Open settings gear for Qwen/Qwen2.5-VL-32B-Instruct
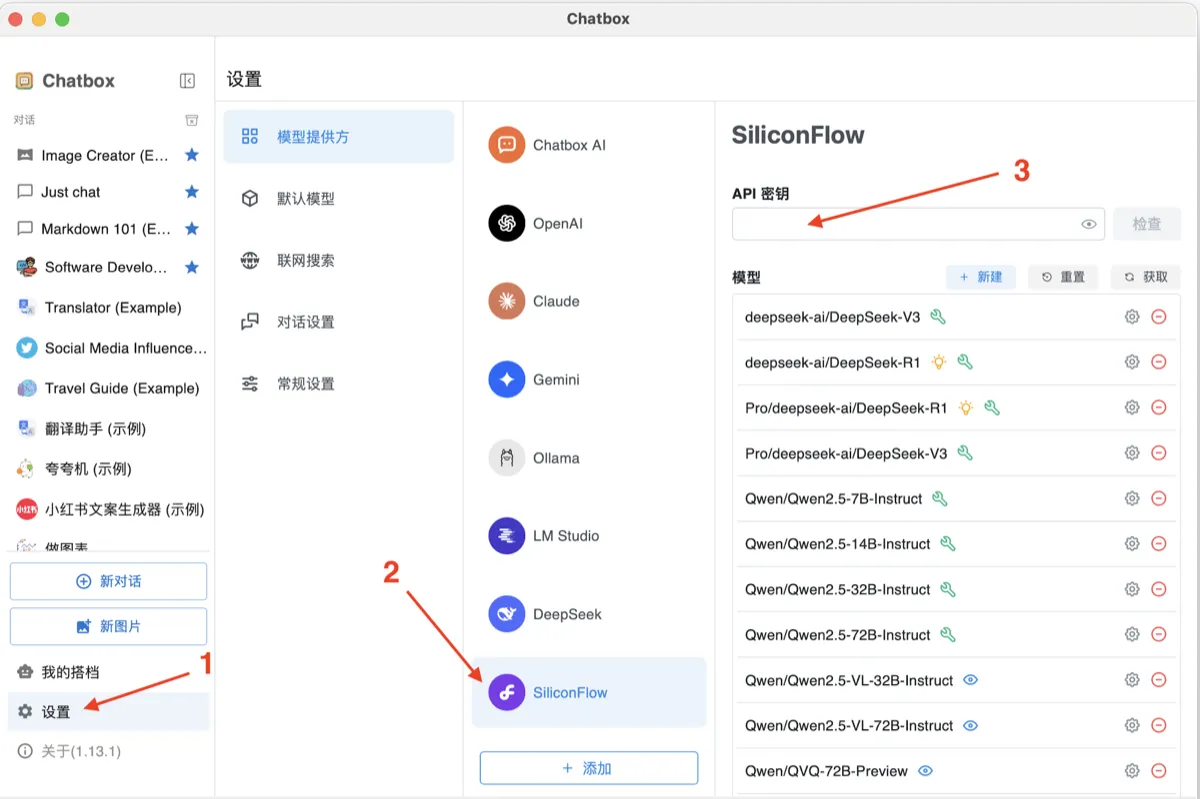This screenshot has height=799, width=1200. tap(1132, 680)
